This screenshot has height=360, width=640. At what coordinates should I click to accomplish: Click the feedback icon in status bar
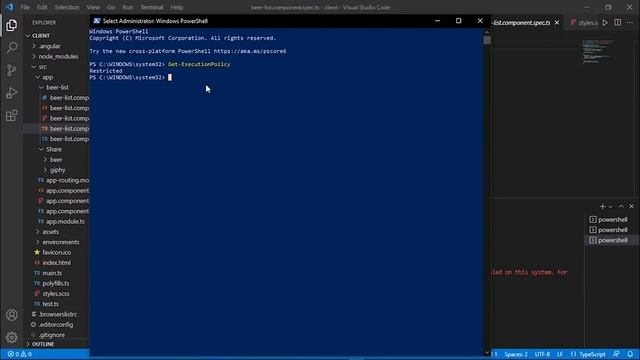[x=616, y=354]
